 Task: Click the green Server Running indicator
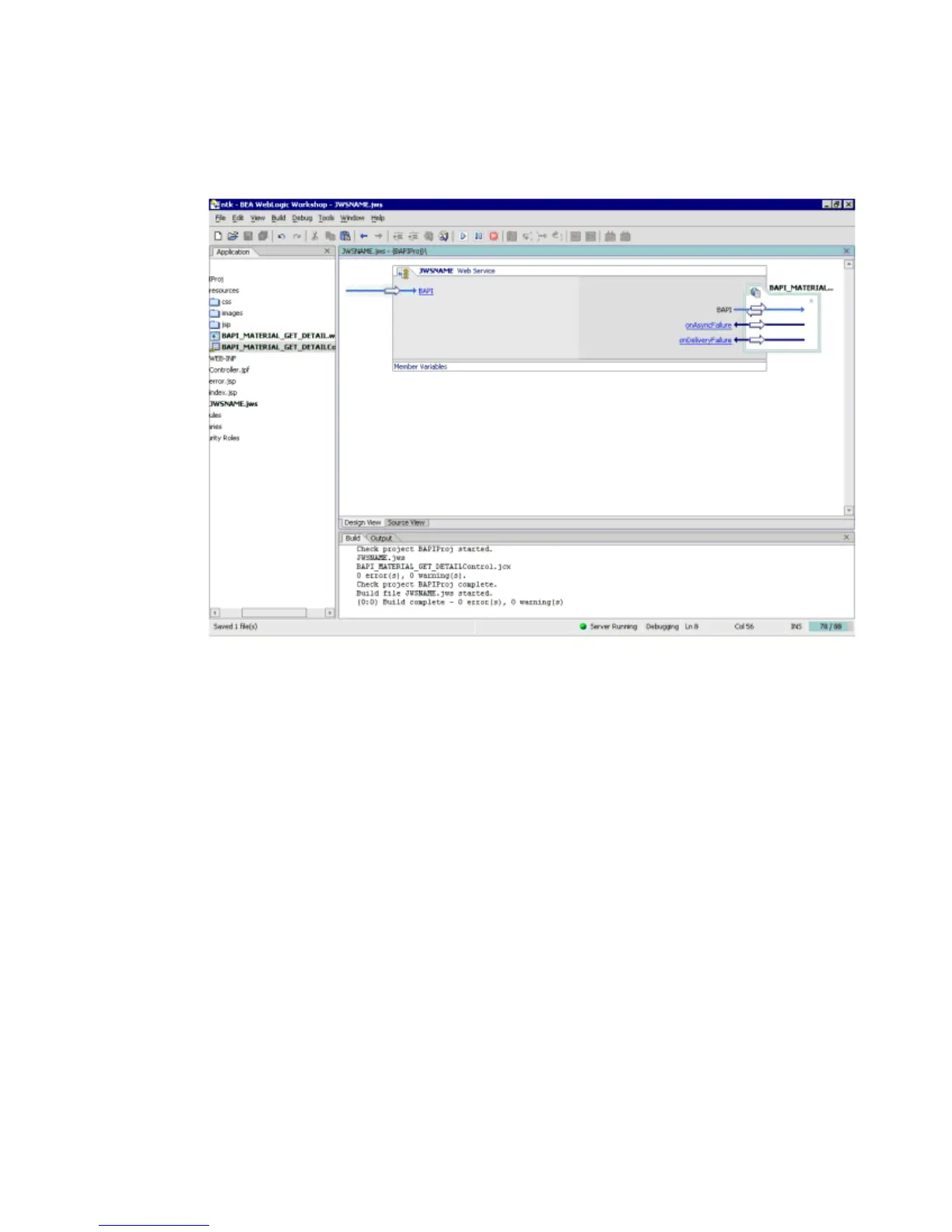pyautogui.click(x=583, y=626)
